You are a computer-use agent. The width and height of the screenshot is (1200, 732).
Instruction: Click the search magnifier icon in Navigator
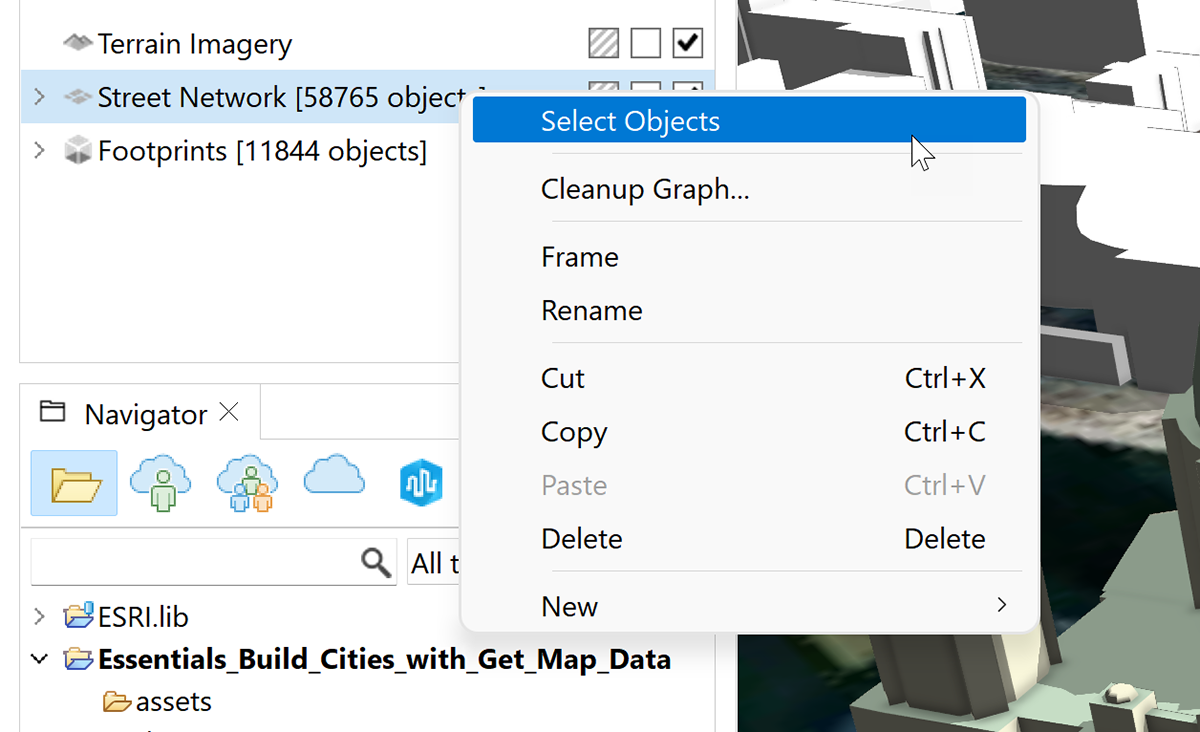coord(376,564)
